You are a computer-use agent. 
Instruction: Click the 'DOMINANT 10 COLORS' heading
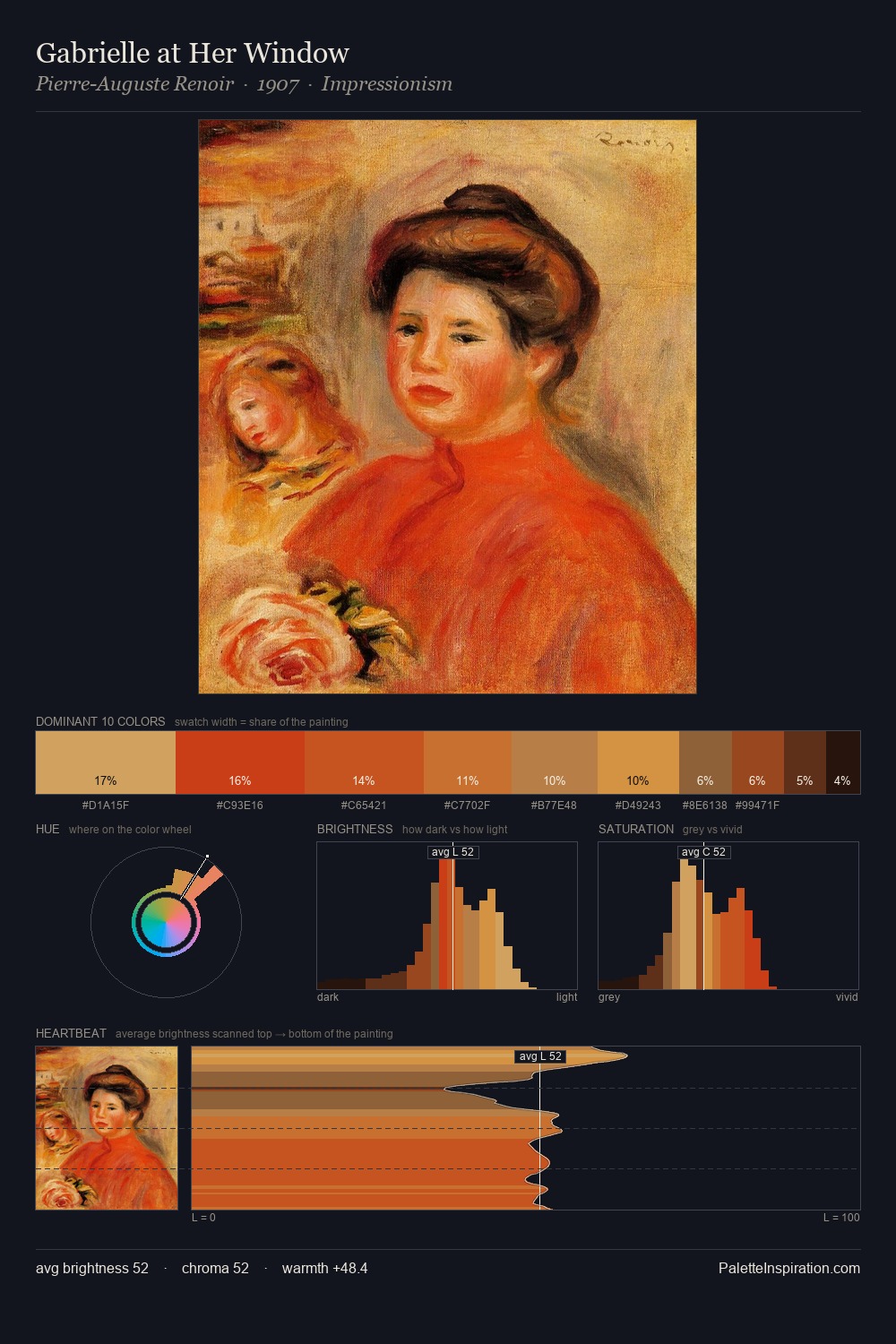click(x=100, y=721)
